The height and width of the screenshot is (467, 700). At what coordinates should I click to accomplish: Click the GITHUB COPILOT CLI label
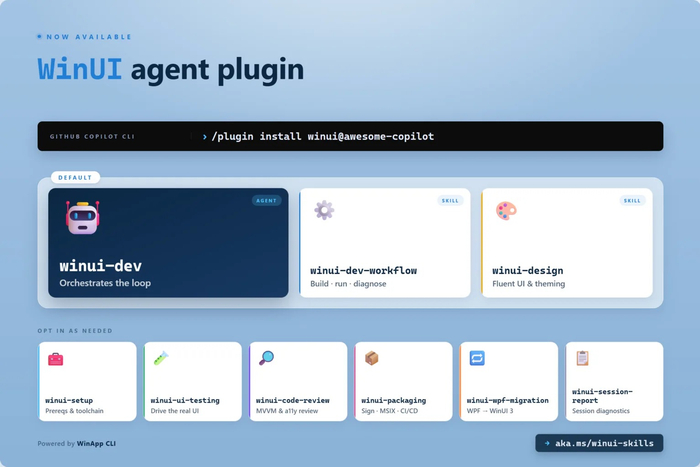click(x=92, y=137)
